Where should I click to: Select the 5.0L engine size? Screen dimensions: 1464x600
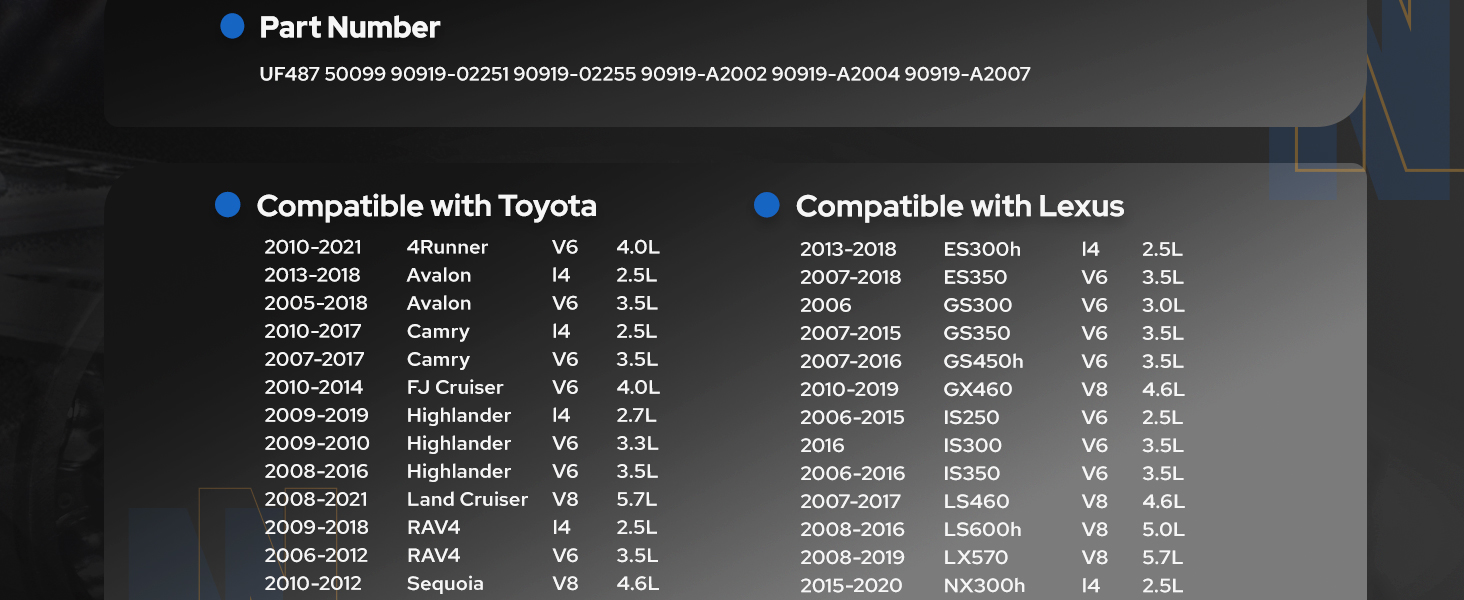(1163, 529)
